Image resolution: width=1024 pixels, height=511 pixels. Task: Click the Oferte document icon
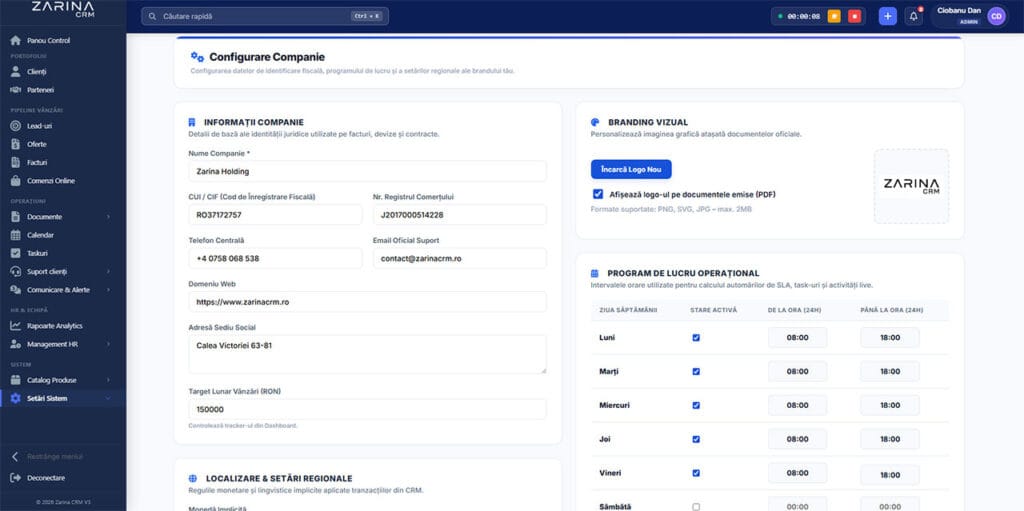tap(16, 144)
